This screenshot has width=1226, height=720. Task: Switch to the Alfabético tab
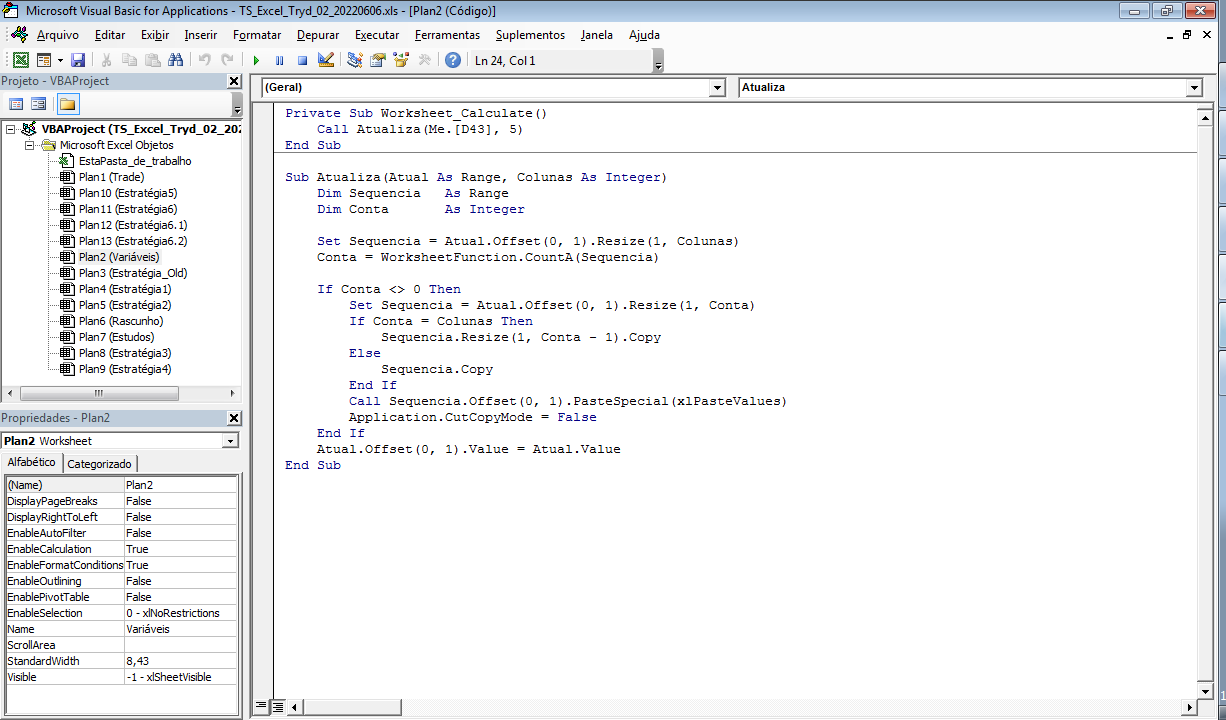click(x=32, y=462)
